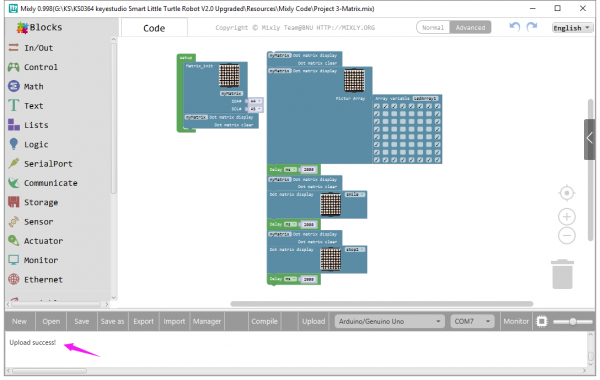600x380 pixels.
Task: Click the chip icon next to Monitor
Action: [542, 321]
